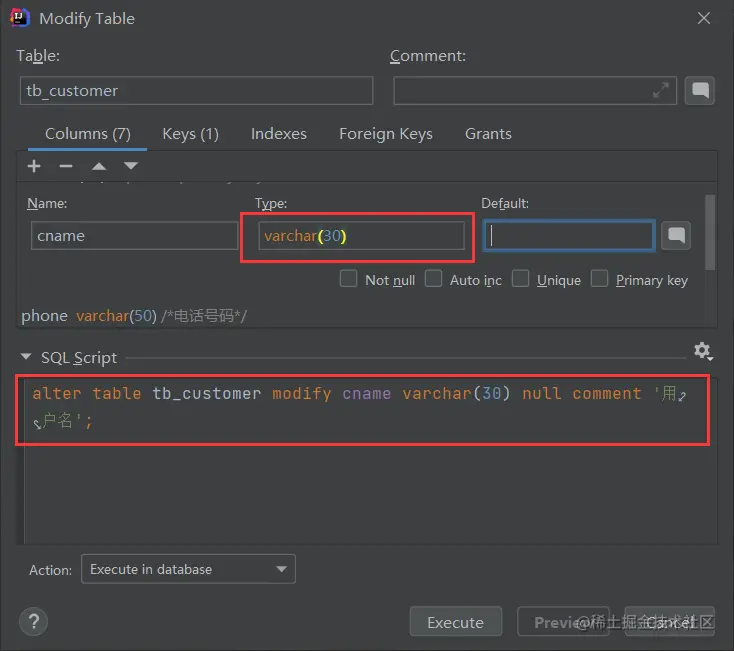Enable the Not null checkbox
The image size is (734, 651).
coord(348,278)
